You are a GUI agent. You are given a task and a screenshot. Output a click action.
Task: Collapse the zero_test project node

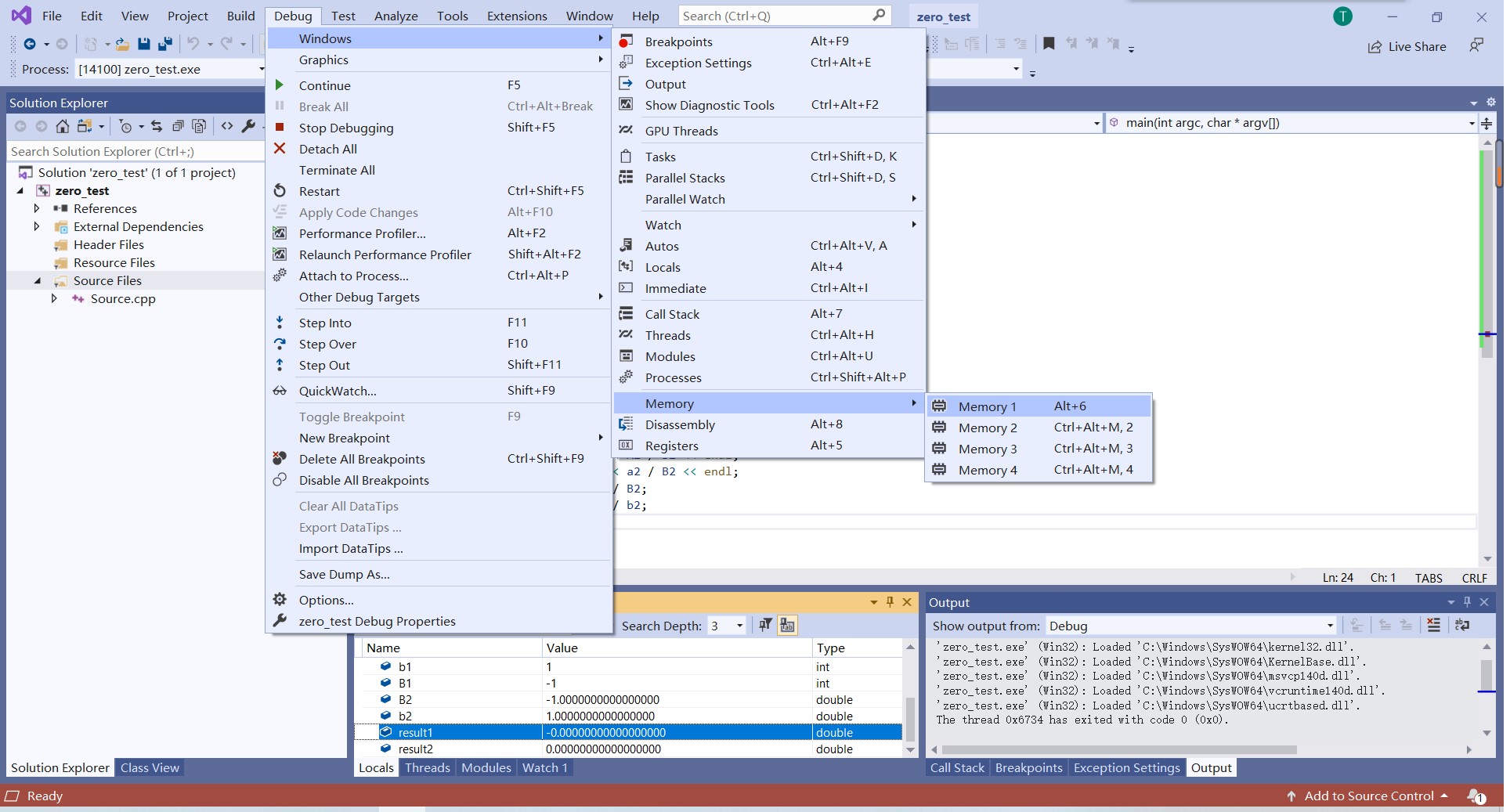pos(20,191)
